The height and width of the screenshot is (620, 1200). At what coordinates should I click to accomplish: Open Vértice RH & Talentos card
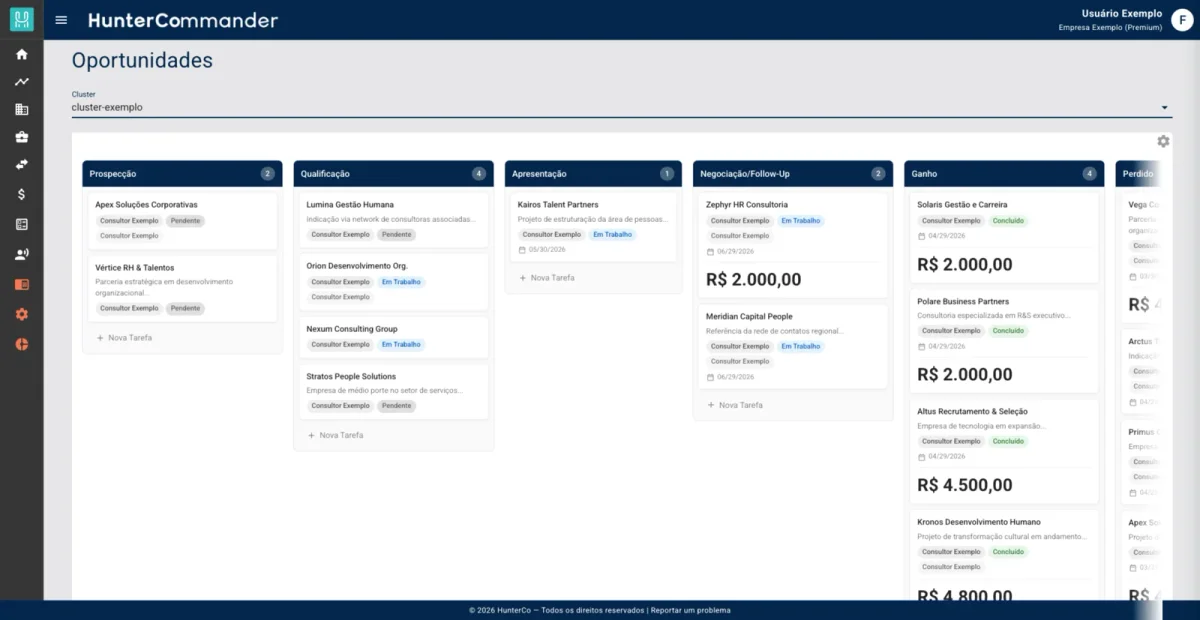click(x=182, y=289)
